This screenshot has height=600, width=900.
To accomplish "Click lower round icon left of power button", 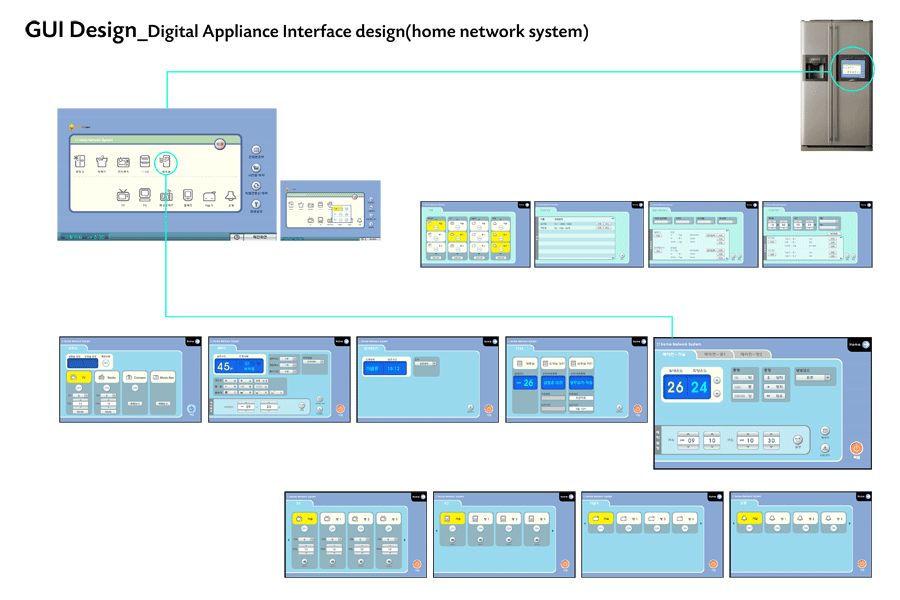I will click(825, 448).
